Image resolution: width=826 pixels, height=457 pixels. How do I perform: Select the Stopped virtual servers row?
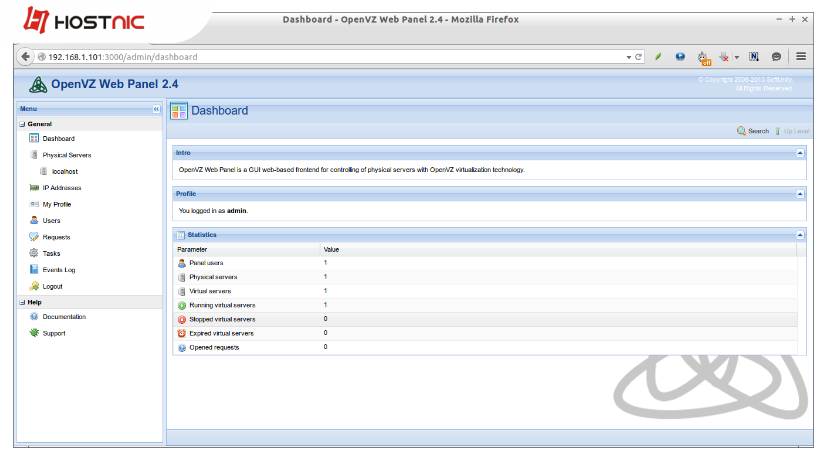pyautogui.click(x=485, y=319)
